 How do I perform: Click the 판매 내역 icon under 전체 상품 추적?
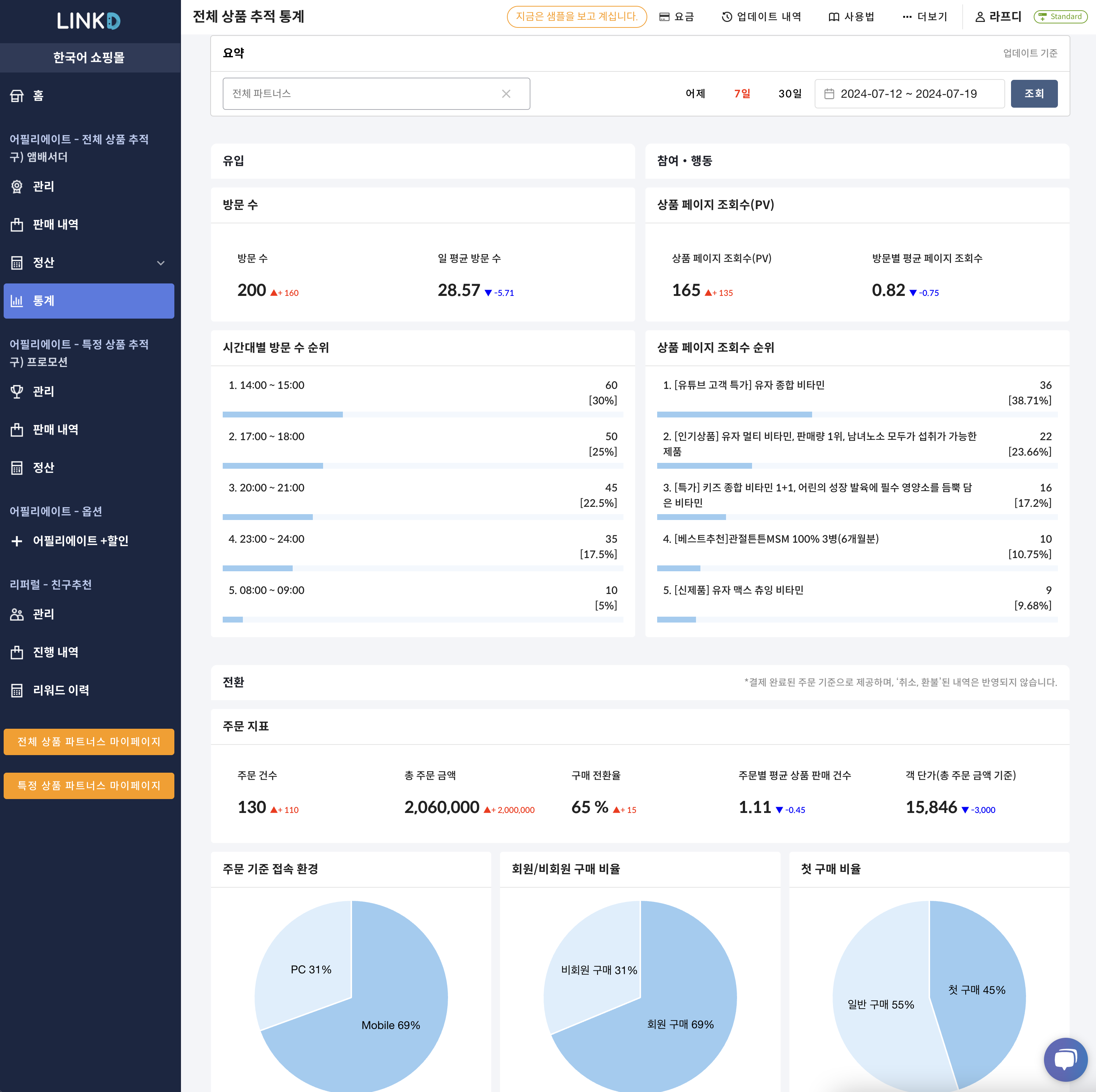17,224
